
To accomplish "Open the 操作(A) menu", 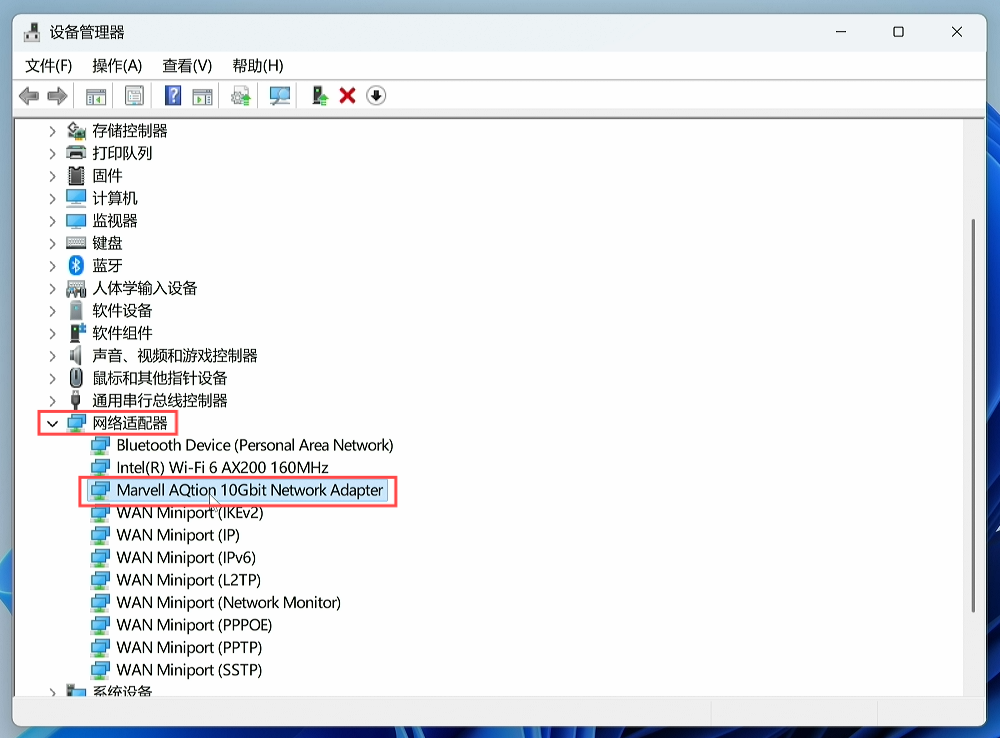I will (x=117, y=66).
